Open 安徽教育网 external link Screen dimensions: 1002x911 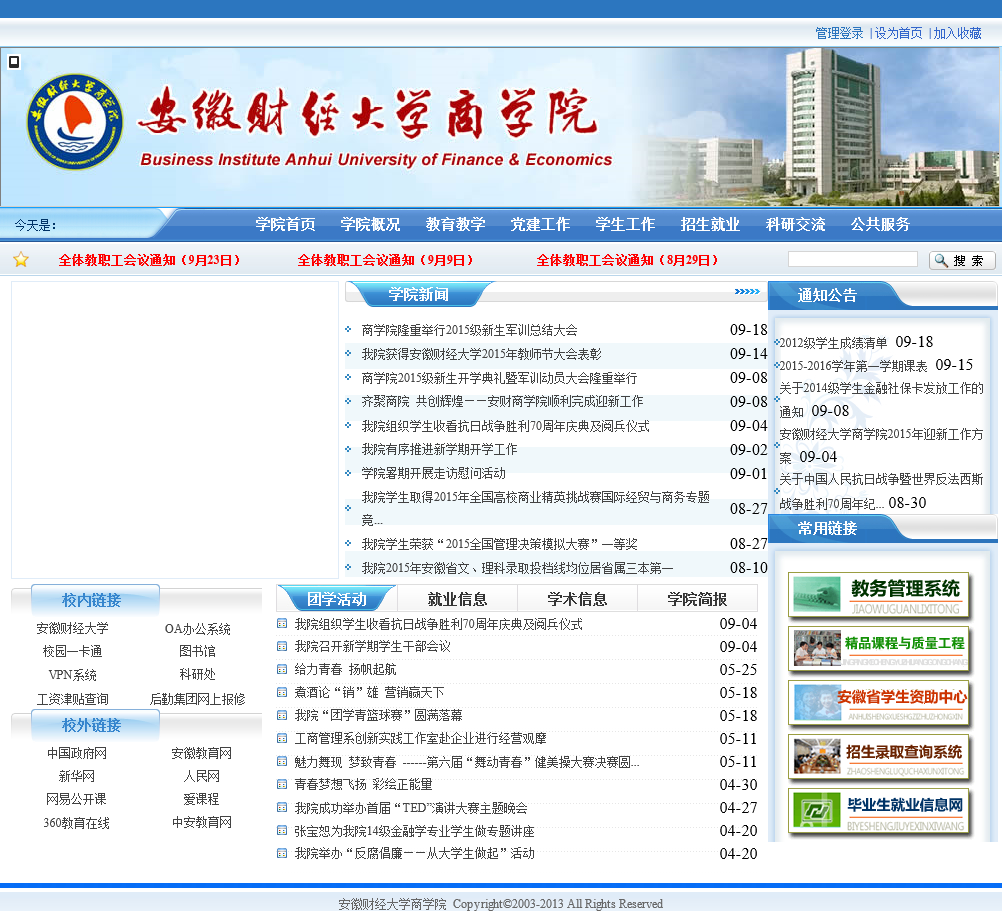(x=201, y=754)
